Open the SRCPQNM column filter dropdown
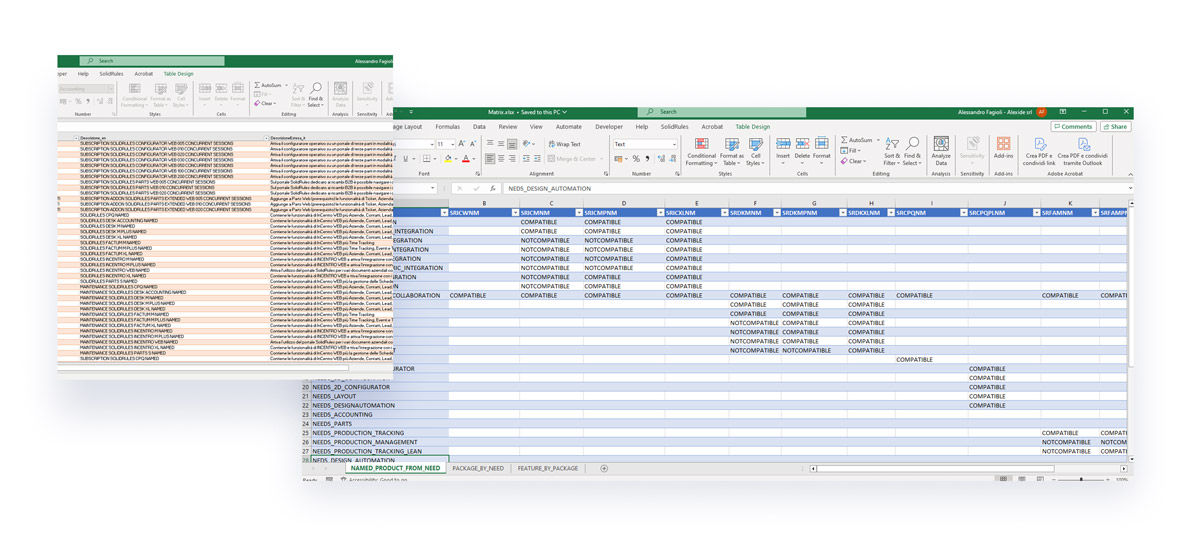The width and height of the screenshot is (1200, 539). [x=963, y=213]
